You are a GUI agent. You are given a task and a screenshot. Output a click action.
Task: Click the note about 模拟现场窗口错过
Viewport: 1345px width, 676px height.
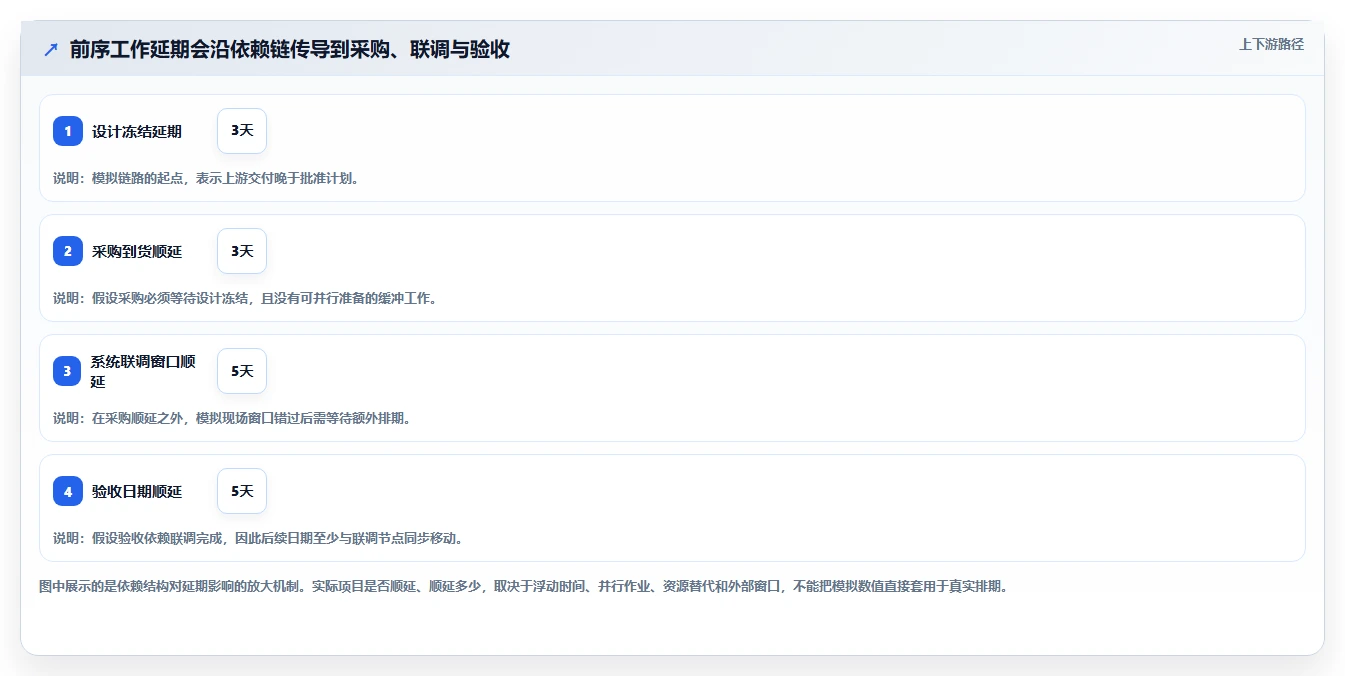[232, 418]
